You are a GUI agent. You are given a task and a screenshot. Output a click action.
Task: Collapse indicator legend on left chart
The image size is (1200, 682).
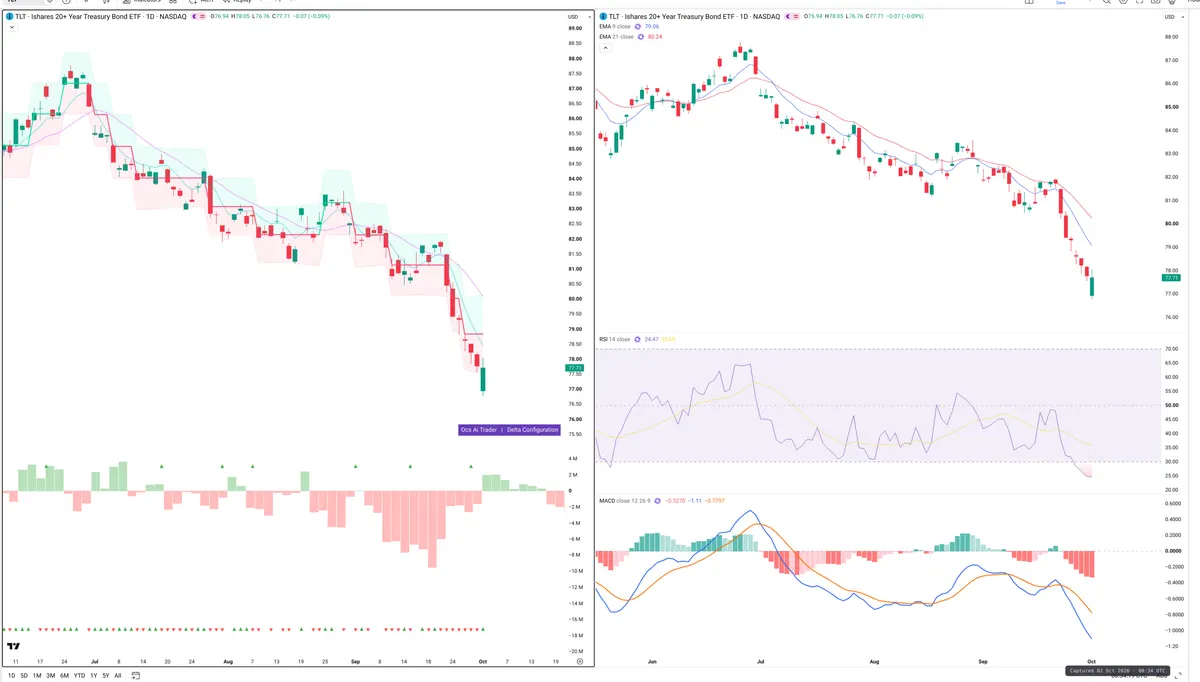[10, 28]
